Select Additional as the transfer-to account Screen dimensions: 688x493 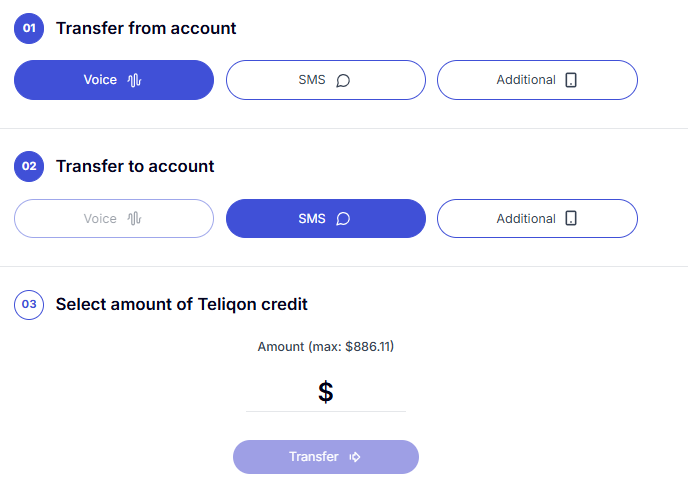(x=536, y=219)
